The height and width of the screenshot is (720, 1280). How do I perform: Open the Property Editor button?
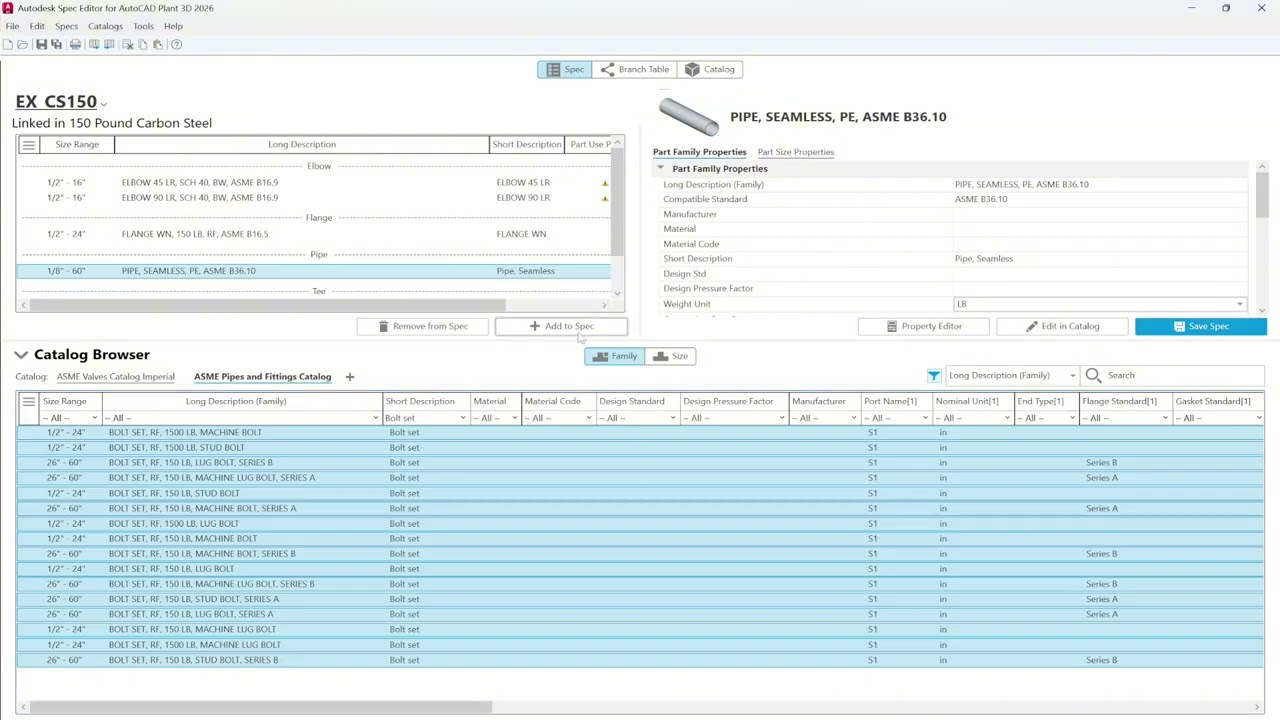[924, 326]
